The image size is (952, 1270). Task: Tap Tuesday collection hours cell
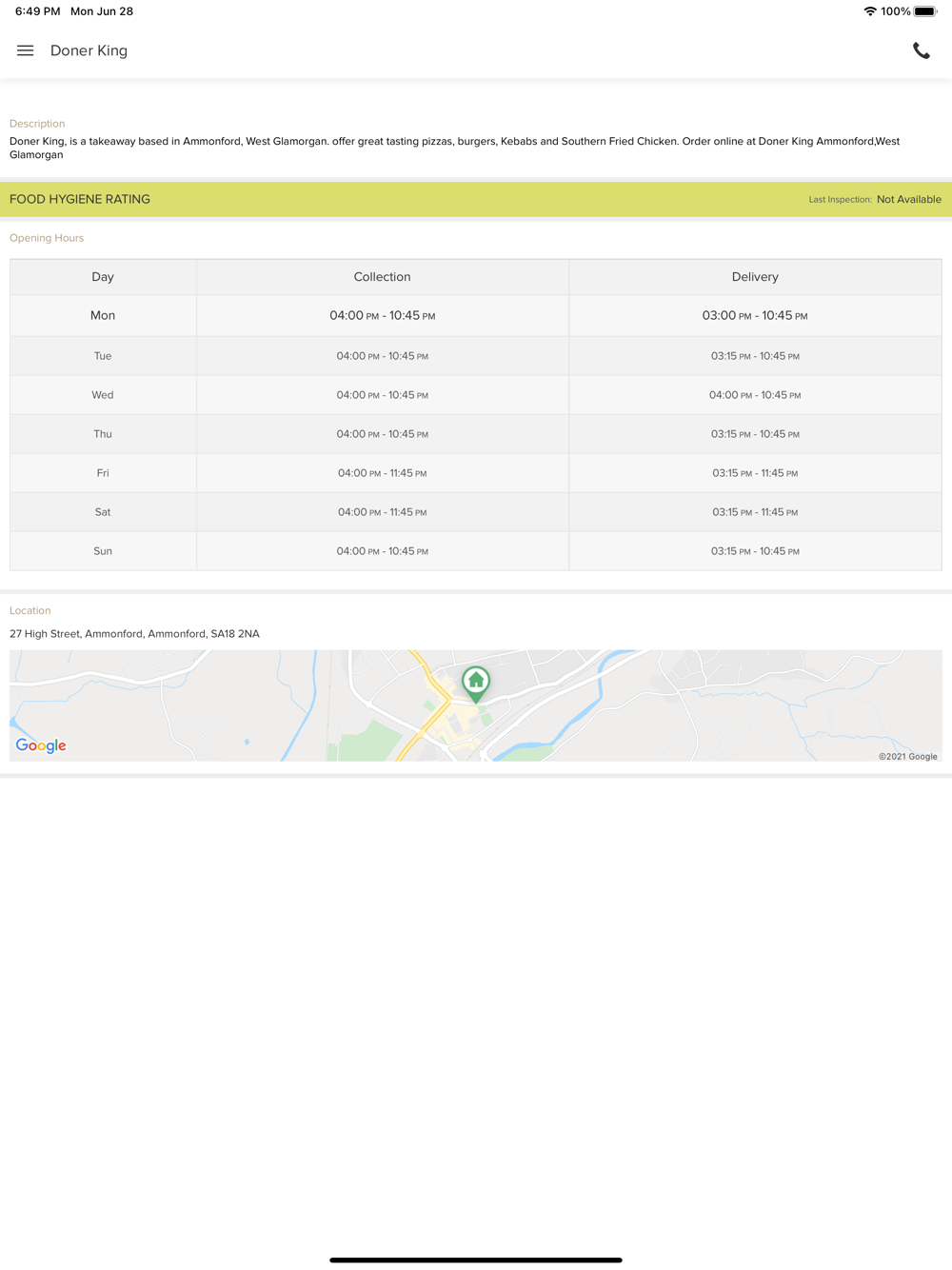click(x=383, y=356)
